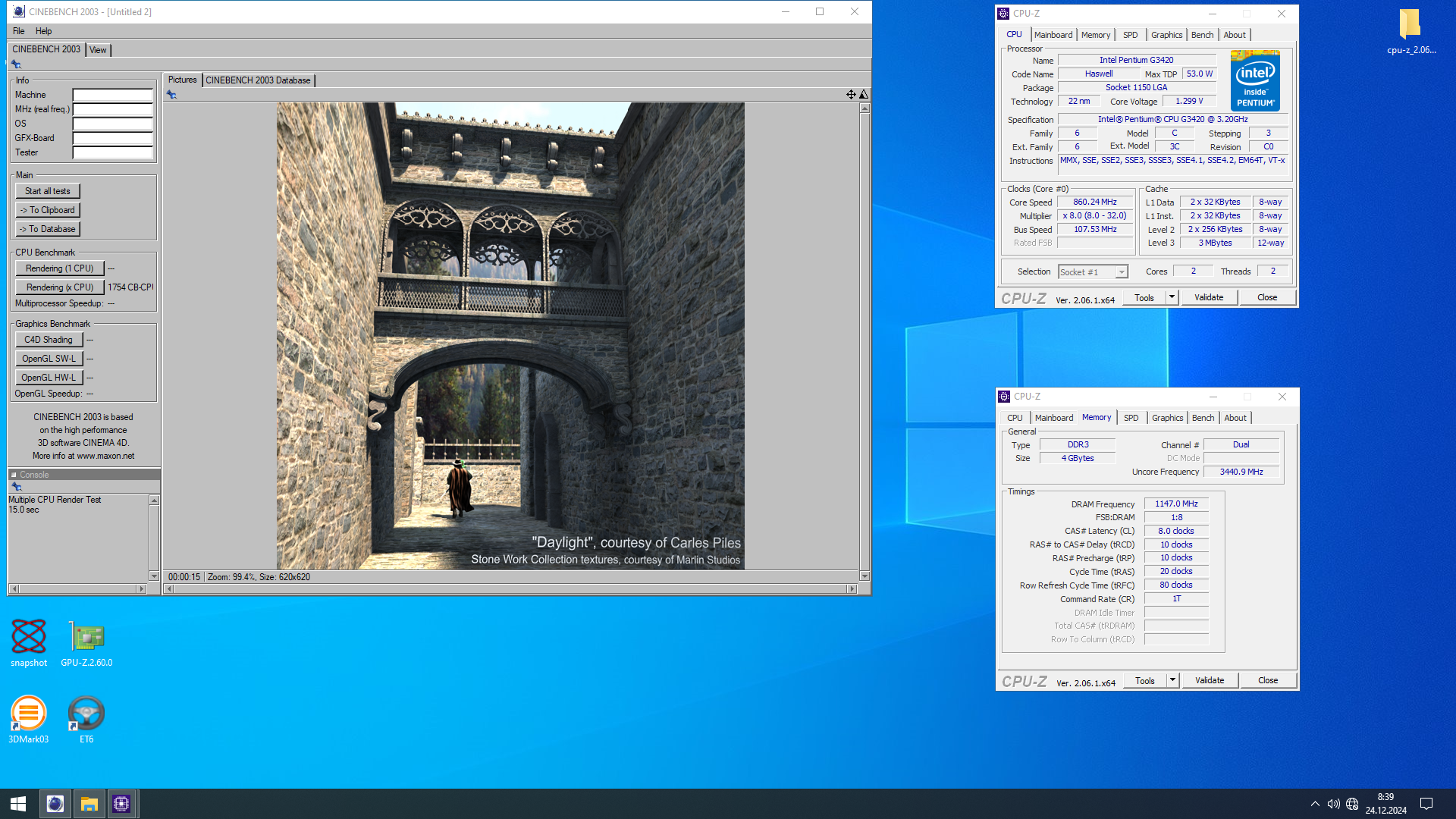The width and height of the screenshot is (1456, 819).
Task: Click the move/pan icon above the render
Action: tap(851, 94)
